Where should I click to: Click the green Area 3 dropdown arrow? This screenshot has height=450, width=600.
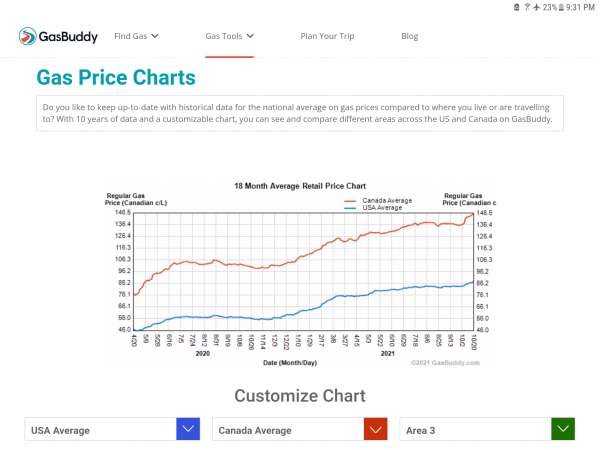pos(563,430)
